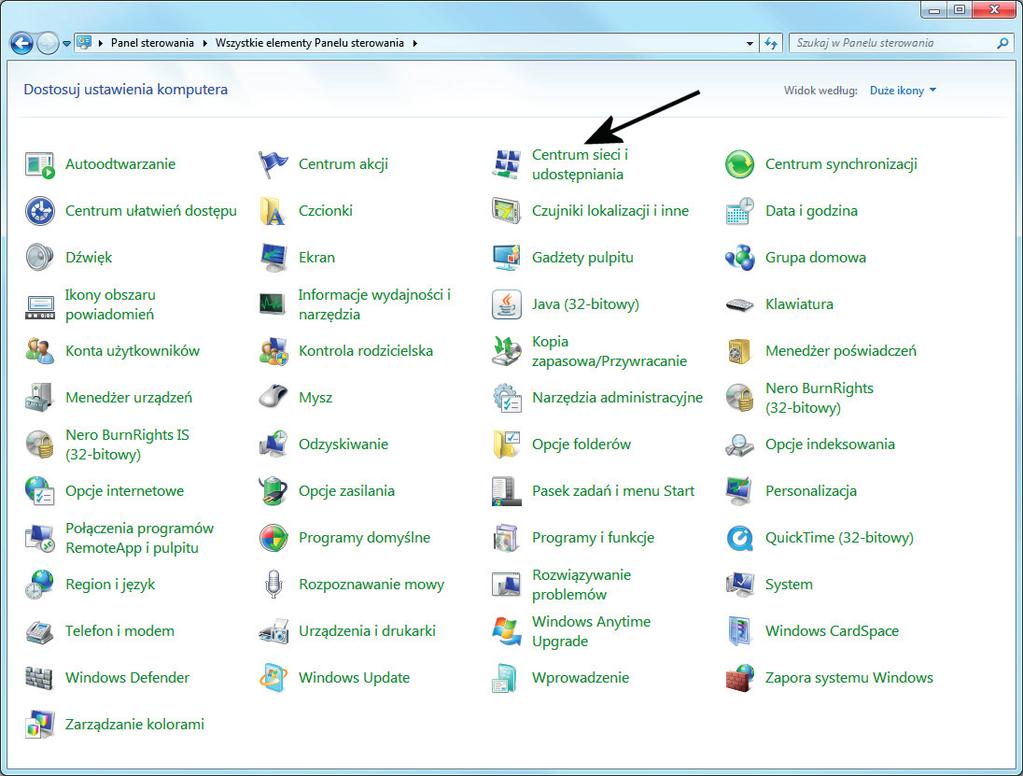Open the Windows CardSpace icon
Screen dimensions: 1023x776
(x=740, y=631)
